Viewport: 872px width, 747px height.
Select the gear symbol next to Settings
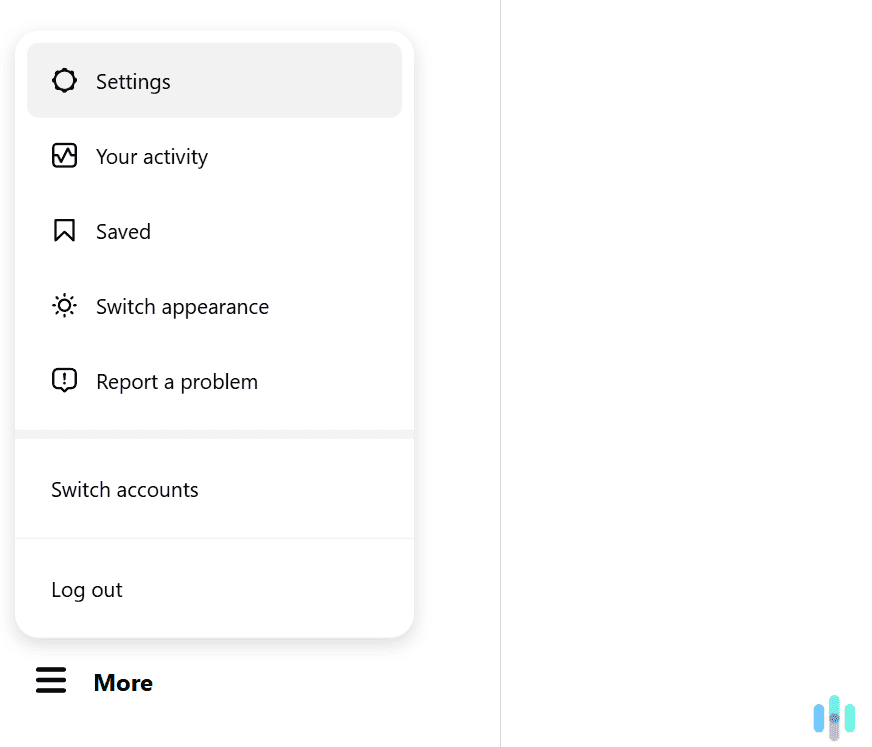64,80
